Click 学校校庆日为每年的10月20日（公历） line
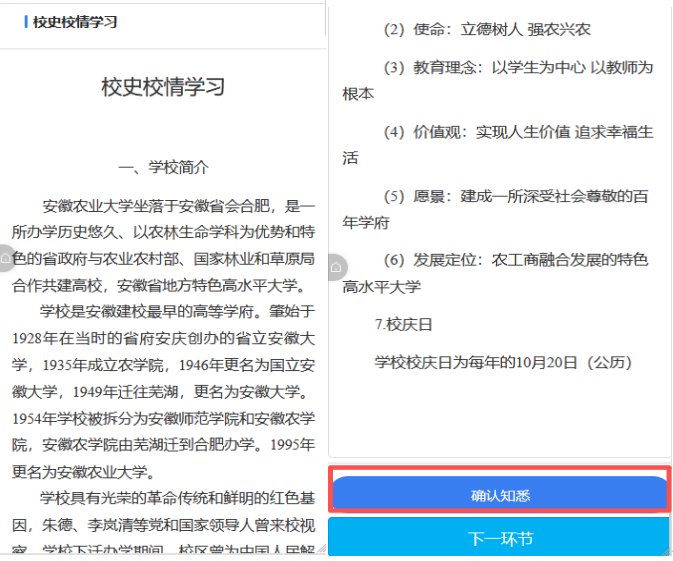Image resolution: width=673 pixels, height=561 pixels. pyautogui.click(x=503, y=363)
